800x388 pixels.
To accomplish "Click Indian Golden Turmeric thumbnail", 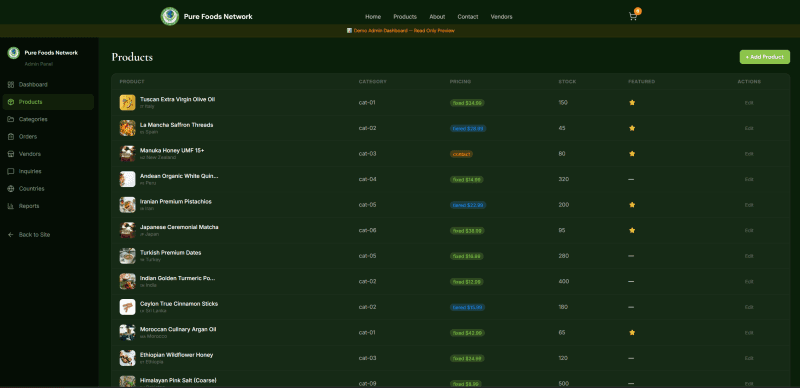I will [x=128, y=281].
